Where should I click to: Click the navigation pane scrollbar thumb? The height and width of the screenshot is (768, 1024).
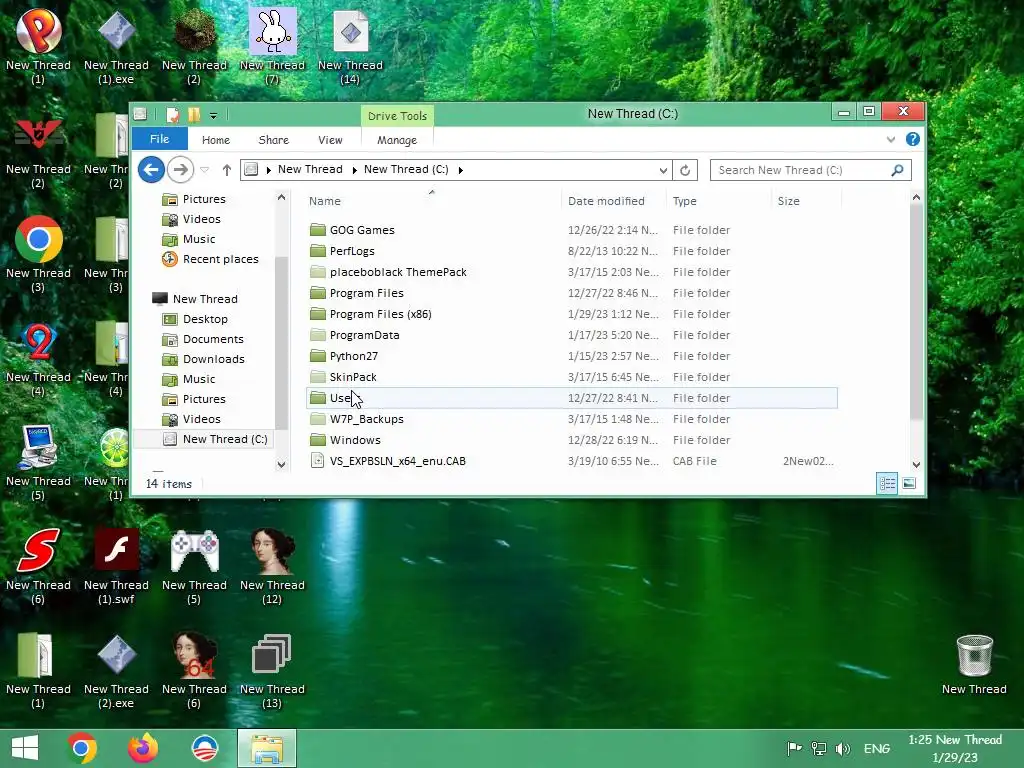click(x=281, y=343)
